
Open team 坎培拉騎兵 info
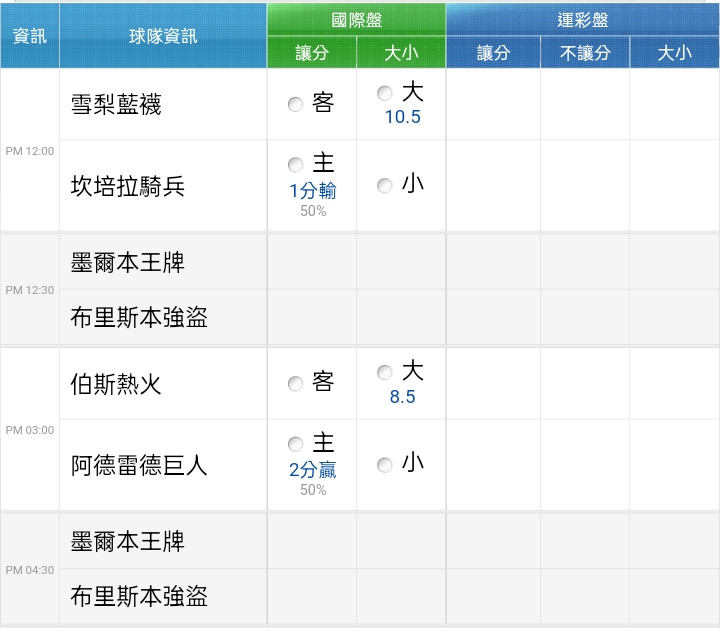(x=128, y=186)
